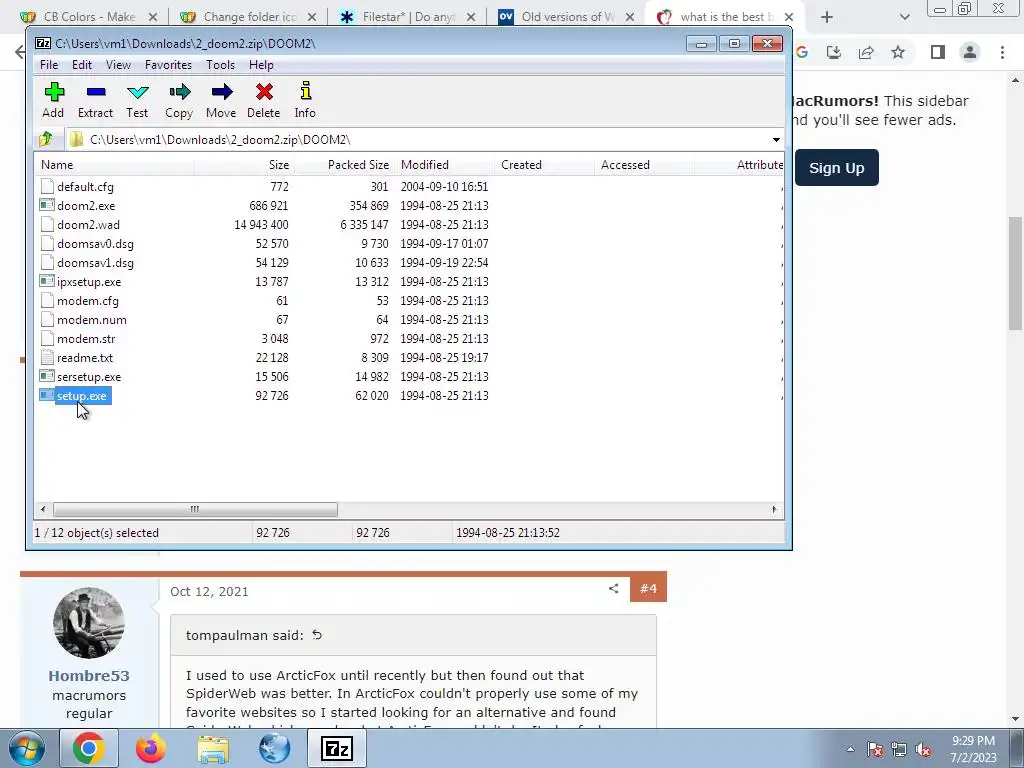
Task: Click the 7-Zip taskbar button
Action: tap(337, 748)
